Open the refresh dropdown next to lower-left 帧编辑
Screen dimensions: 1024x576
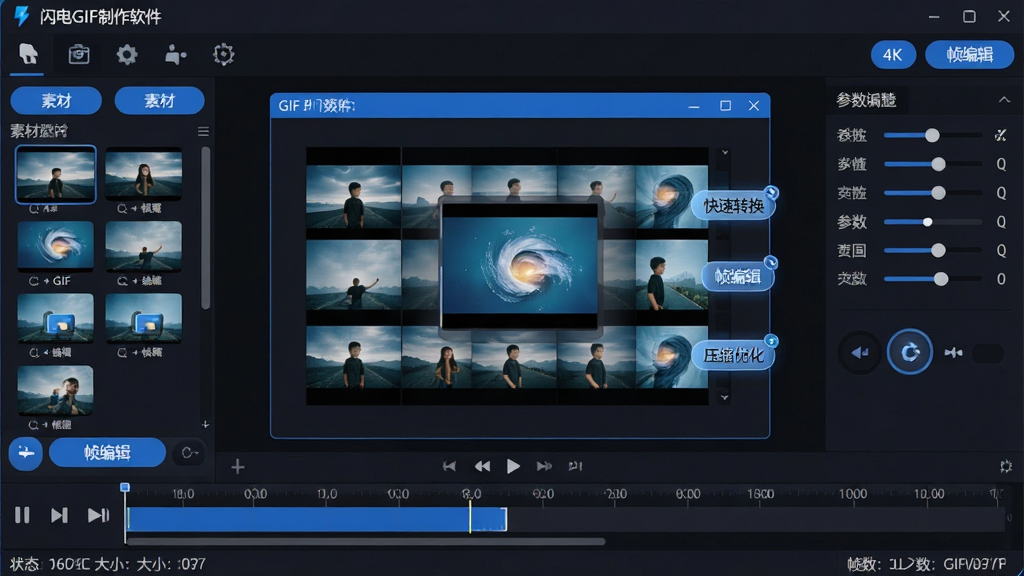[189, 453]
